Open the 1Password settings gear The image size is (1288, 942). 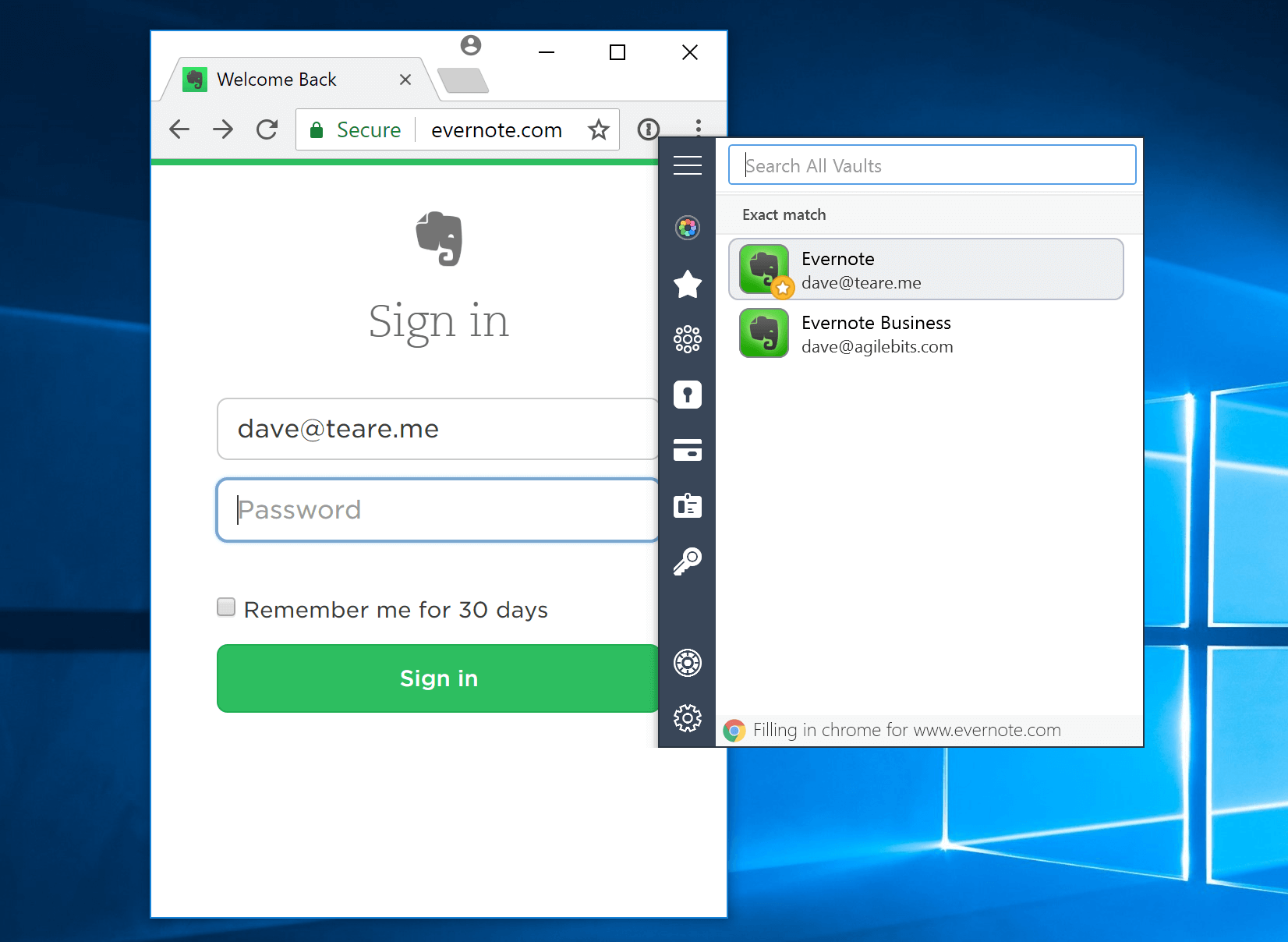pos(687,719)
